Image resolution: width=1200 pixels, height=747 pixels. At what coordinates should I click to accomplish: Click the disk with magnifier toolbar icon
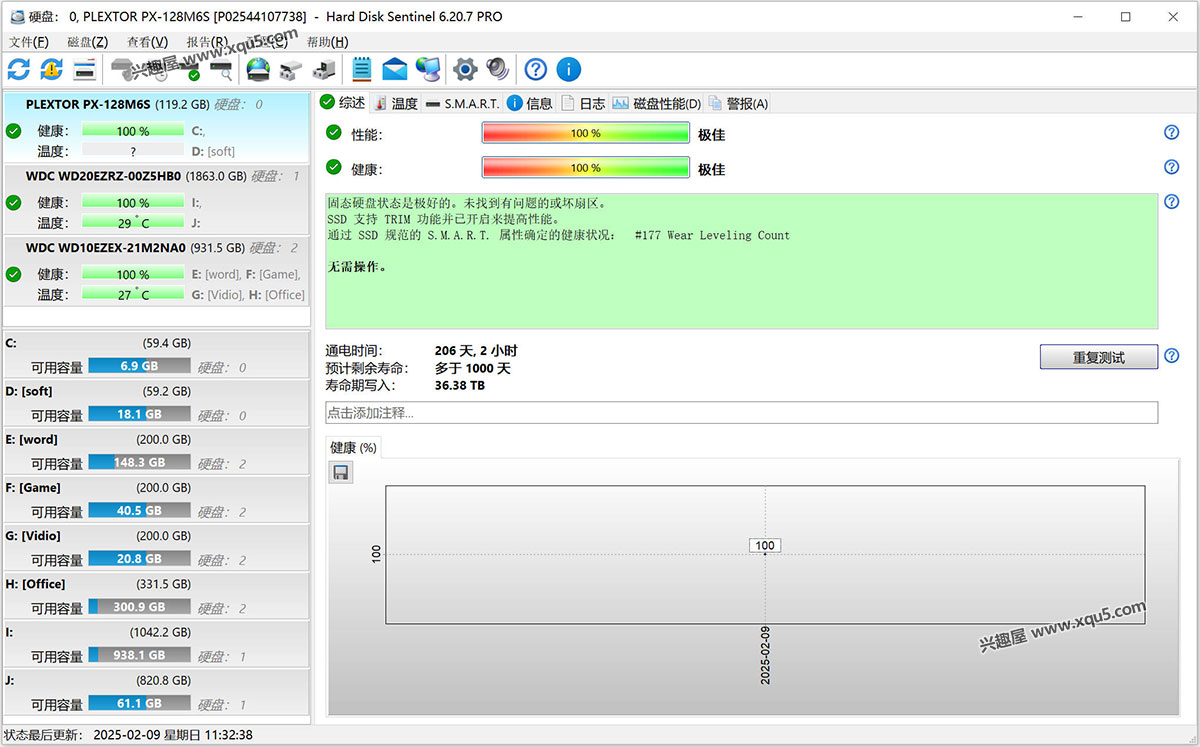(221, 69)
